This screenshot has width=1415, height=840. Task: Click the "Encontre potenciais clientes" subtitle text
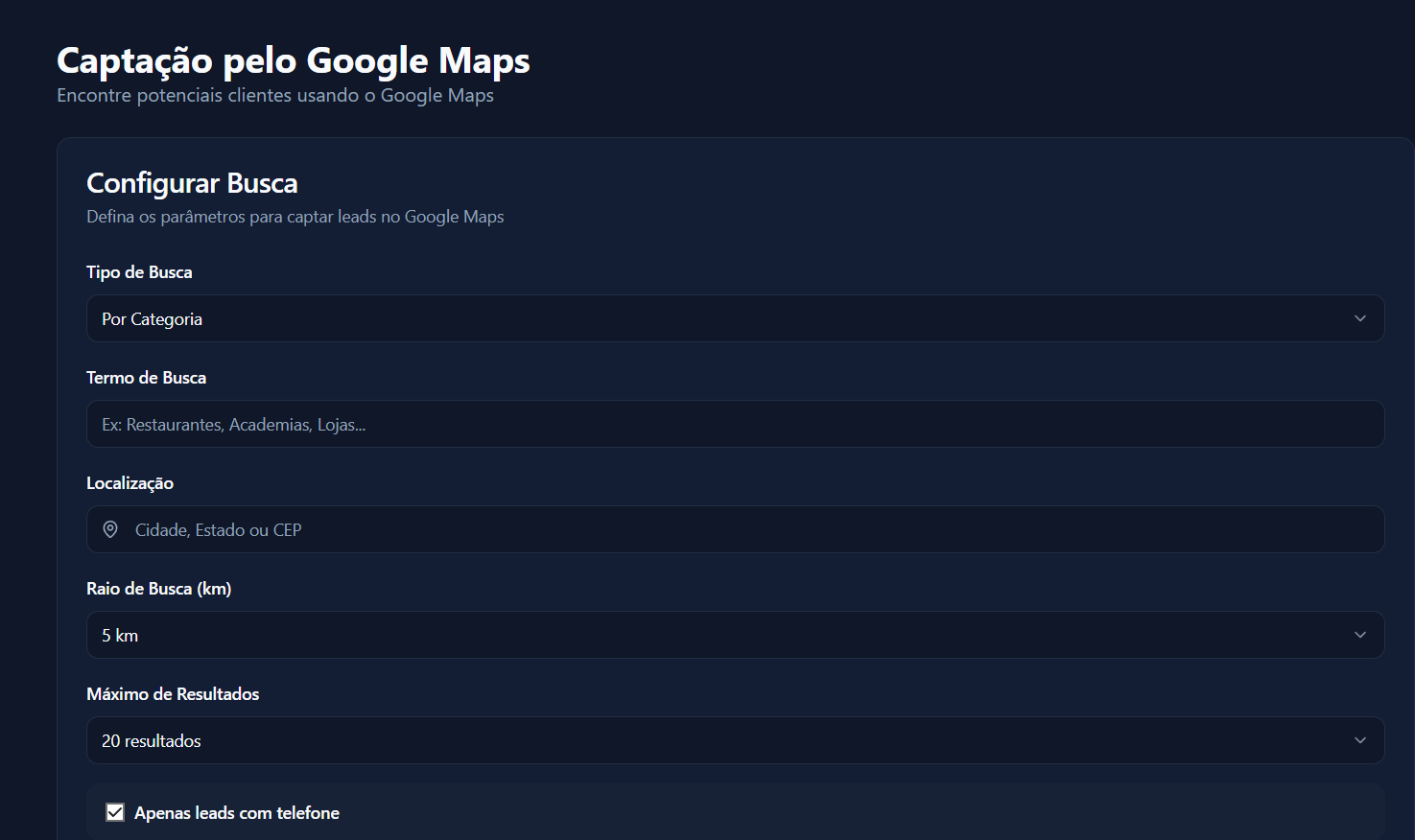click(274, 96)
